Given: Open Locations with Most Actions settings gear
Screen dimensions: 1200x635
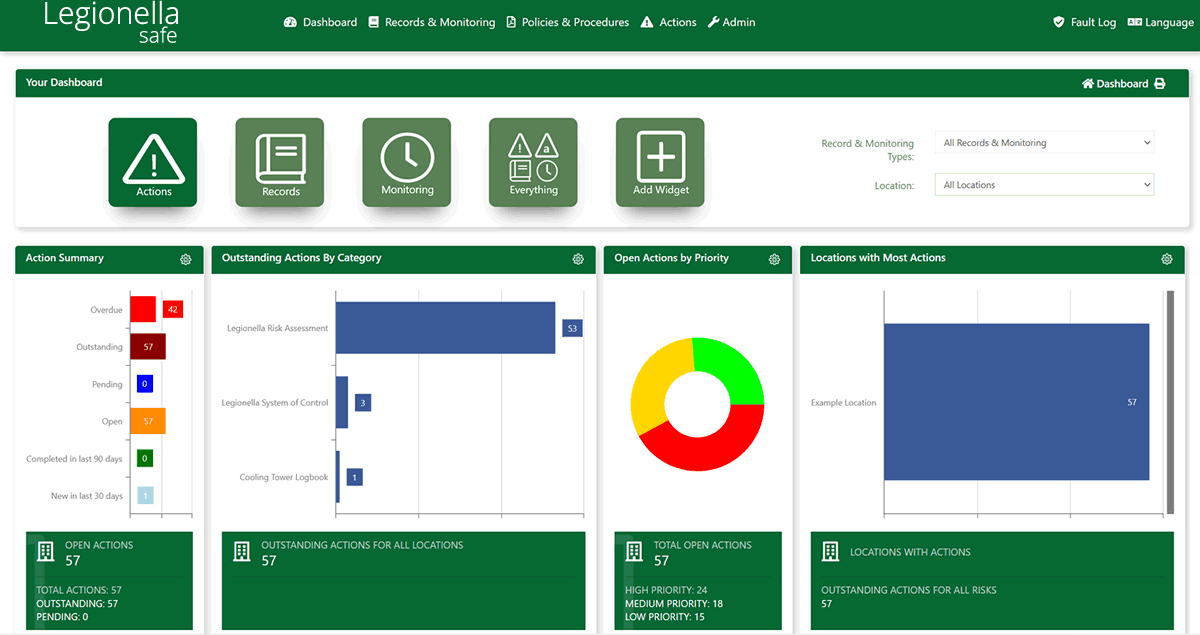Looking at the screenshot, I should [x=1166, y=259].
